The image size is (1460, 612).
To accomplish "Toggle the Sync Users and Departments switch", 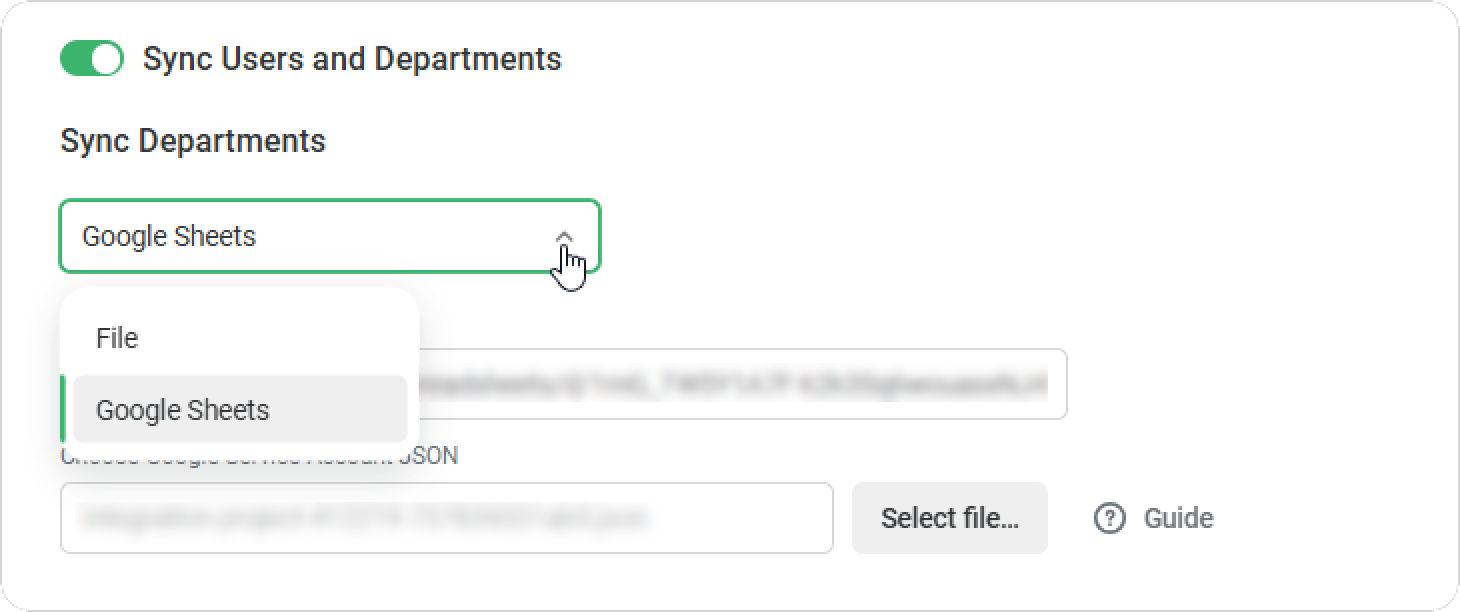I will tap(91, 59).
